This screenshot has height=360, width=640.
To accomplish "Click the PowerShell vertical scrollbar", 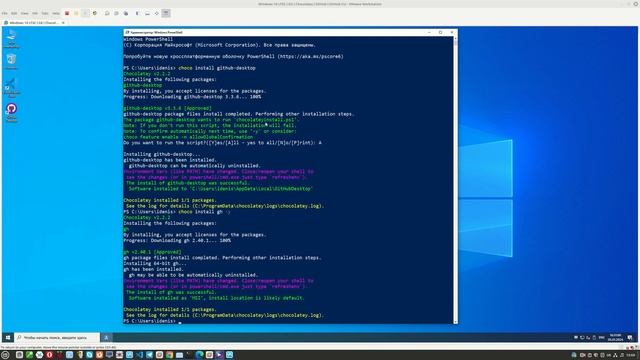I will 456,180.
